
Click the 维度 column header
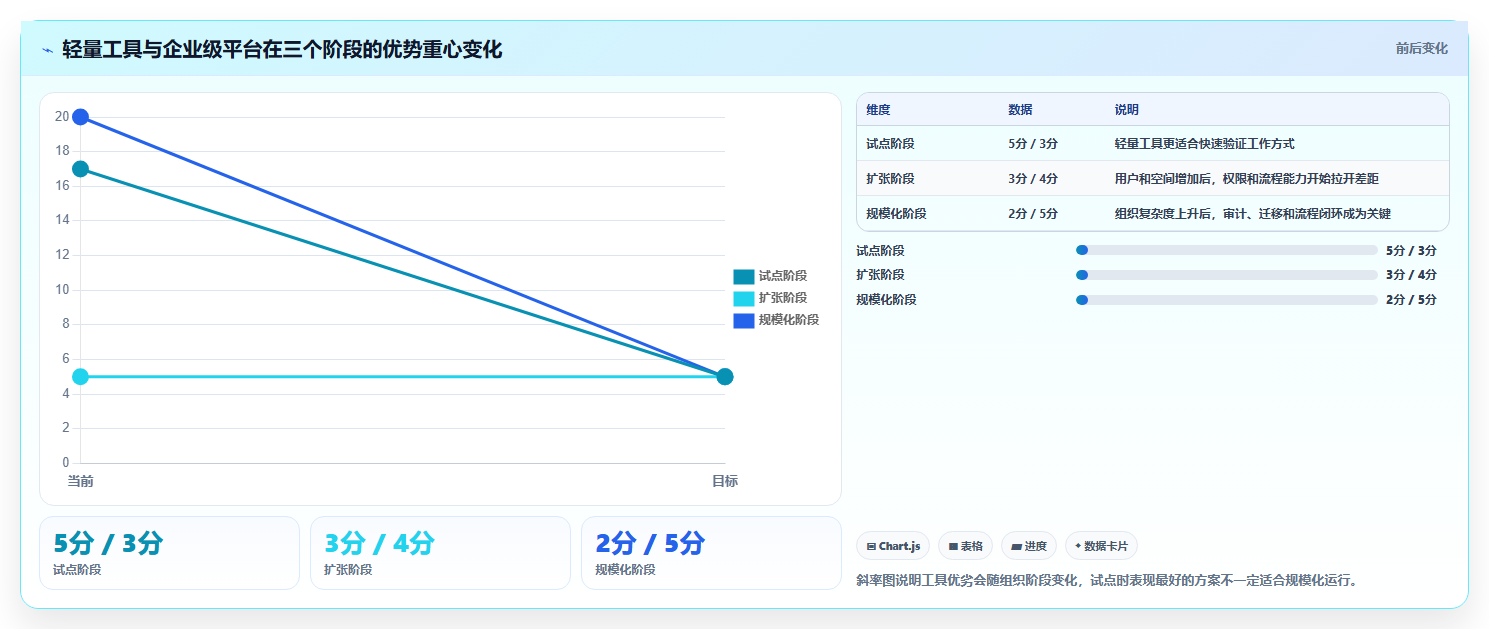pos(878,110)
